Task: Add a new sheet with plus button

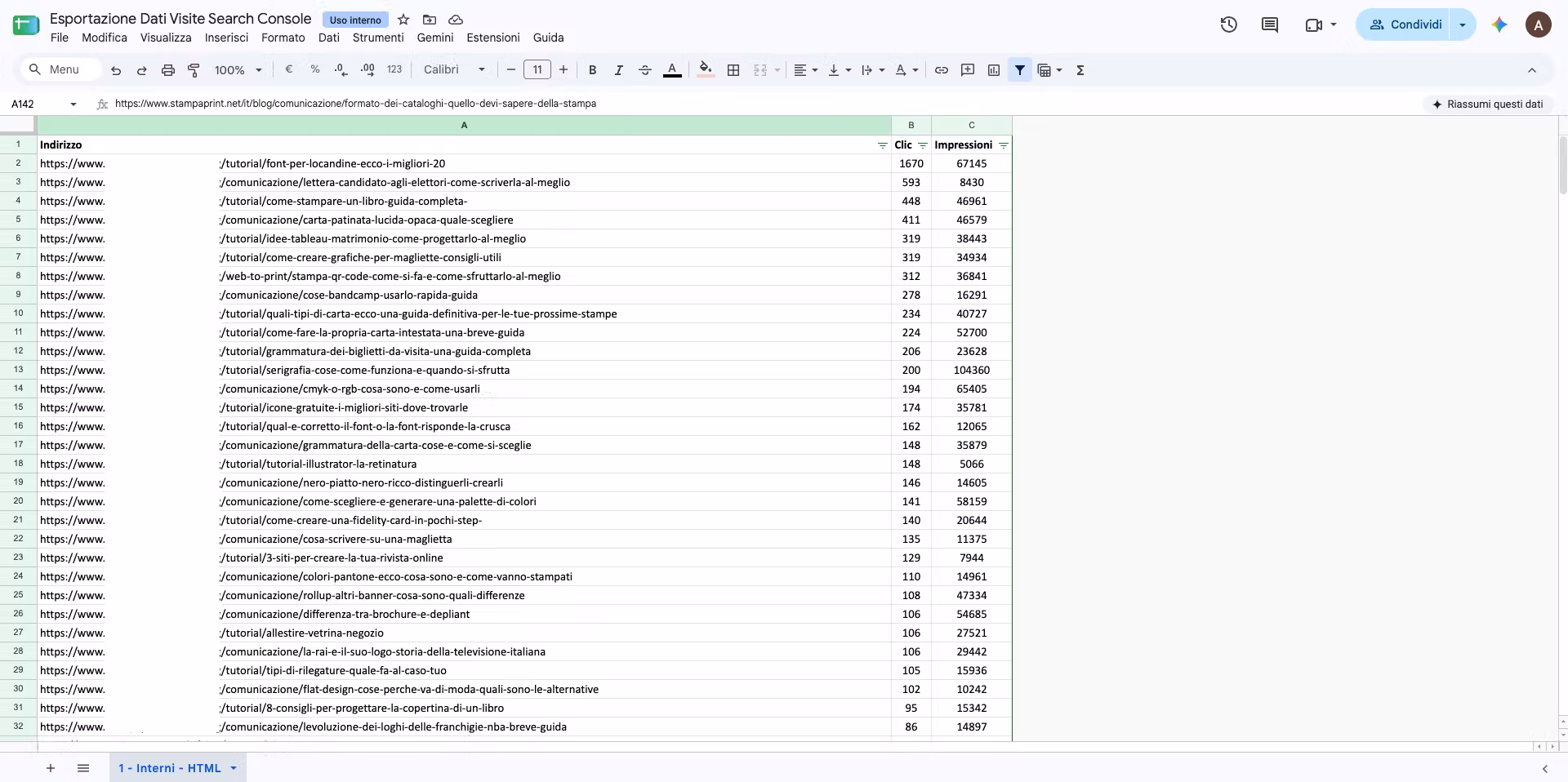Action: click(51, 768)
